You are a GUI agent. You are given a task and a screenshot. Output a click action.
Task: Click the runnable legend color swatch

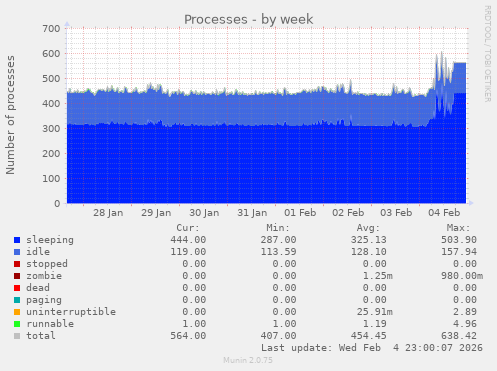pos(17,324)
